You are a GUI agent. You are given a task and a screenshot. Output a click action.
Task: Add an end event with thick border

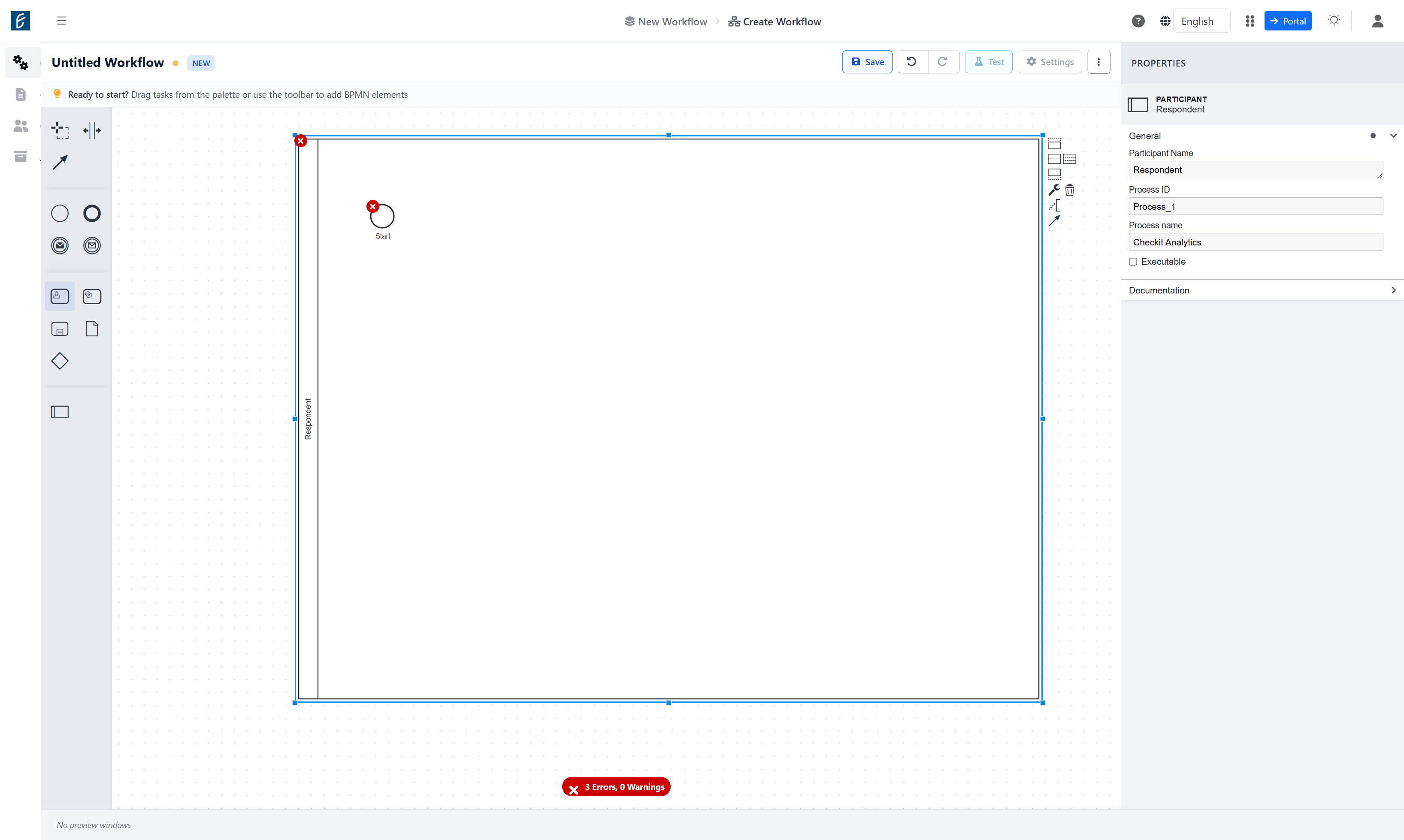(92, 213)
